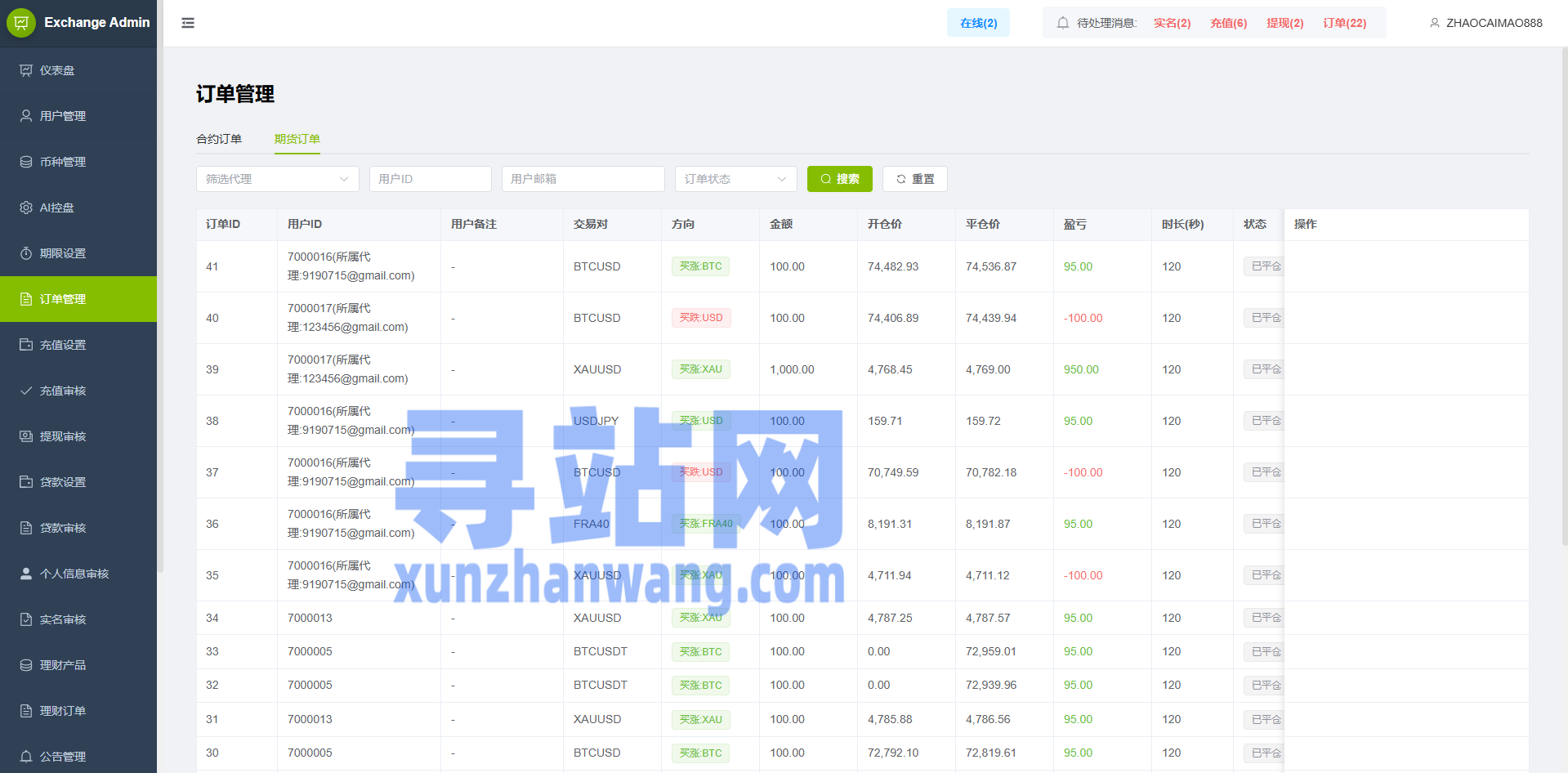1568x773 pixels.
Task: Click the 理财订单 document icon
Action: point(26,711)
